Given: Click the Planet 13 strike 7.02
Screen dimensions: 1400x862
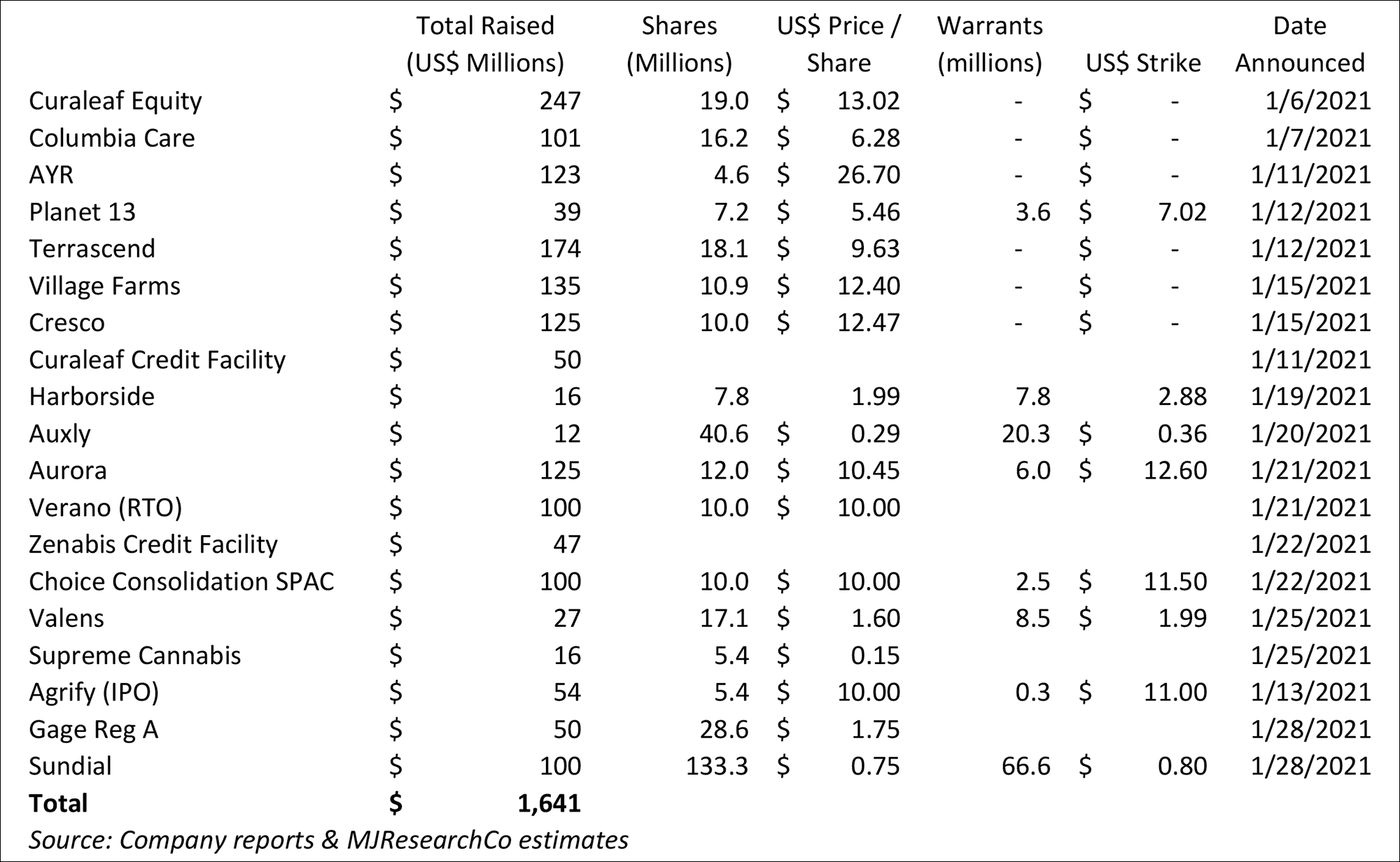Looking at the screenshot, I should [x=1182, y=212].
